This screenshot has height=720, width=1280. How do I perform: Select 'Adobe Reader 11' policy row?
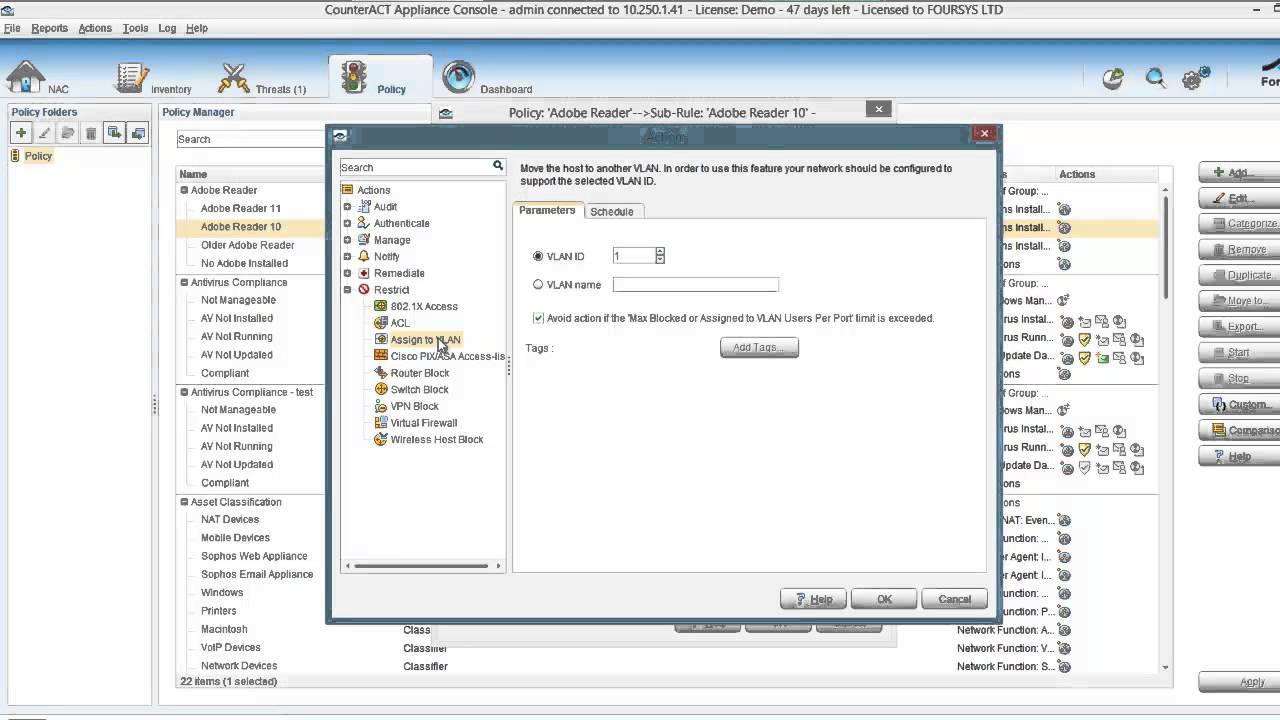[x=241, y=209]
